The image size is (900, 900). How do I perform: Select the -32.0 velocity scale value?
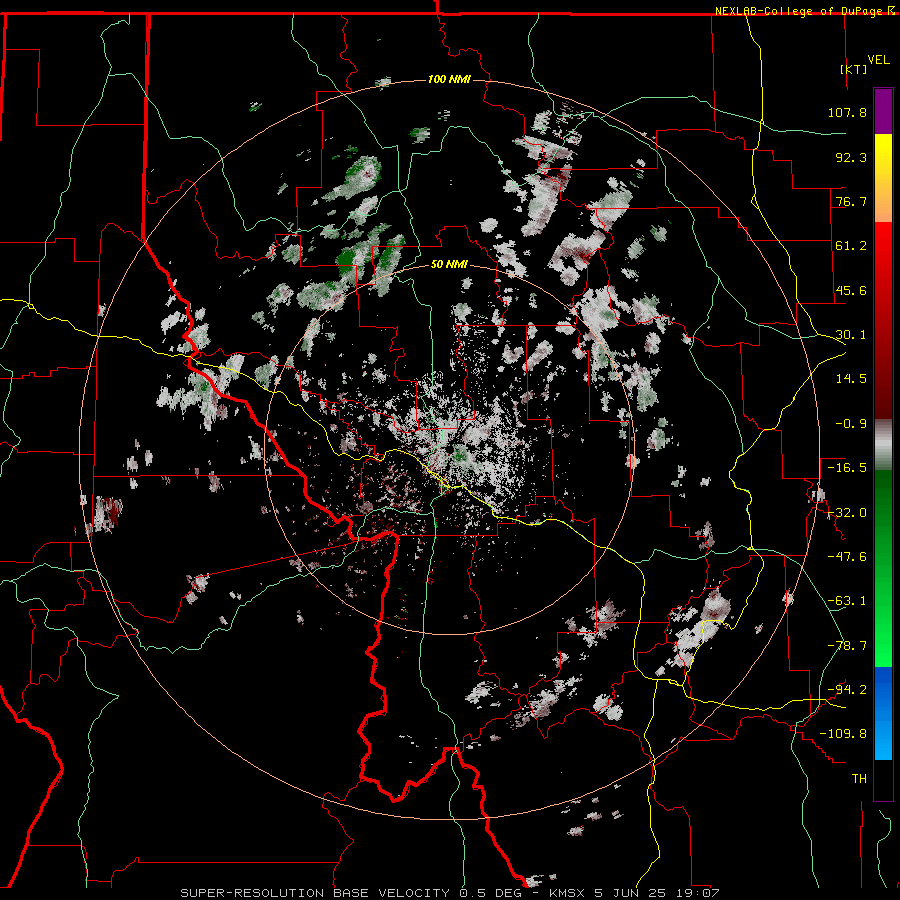(x=847, y=513)
